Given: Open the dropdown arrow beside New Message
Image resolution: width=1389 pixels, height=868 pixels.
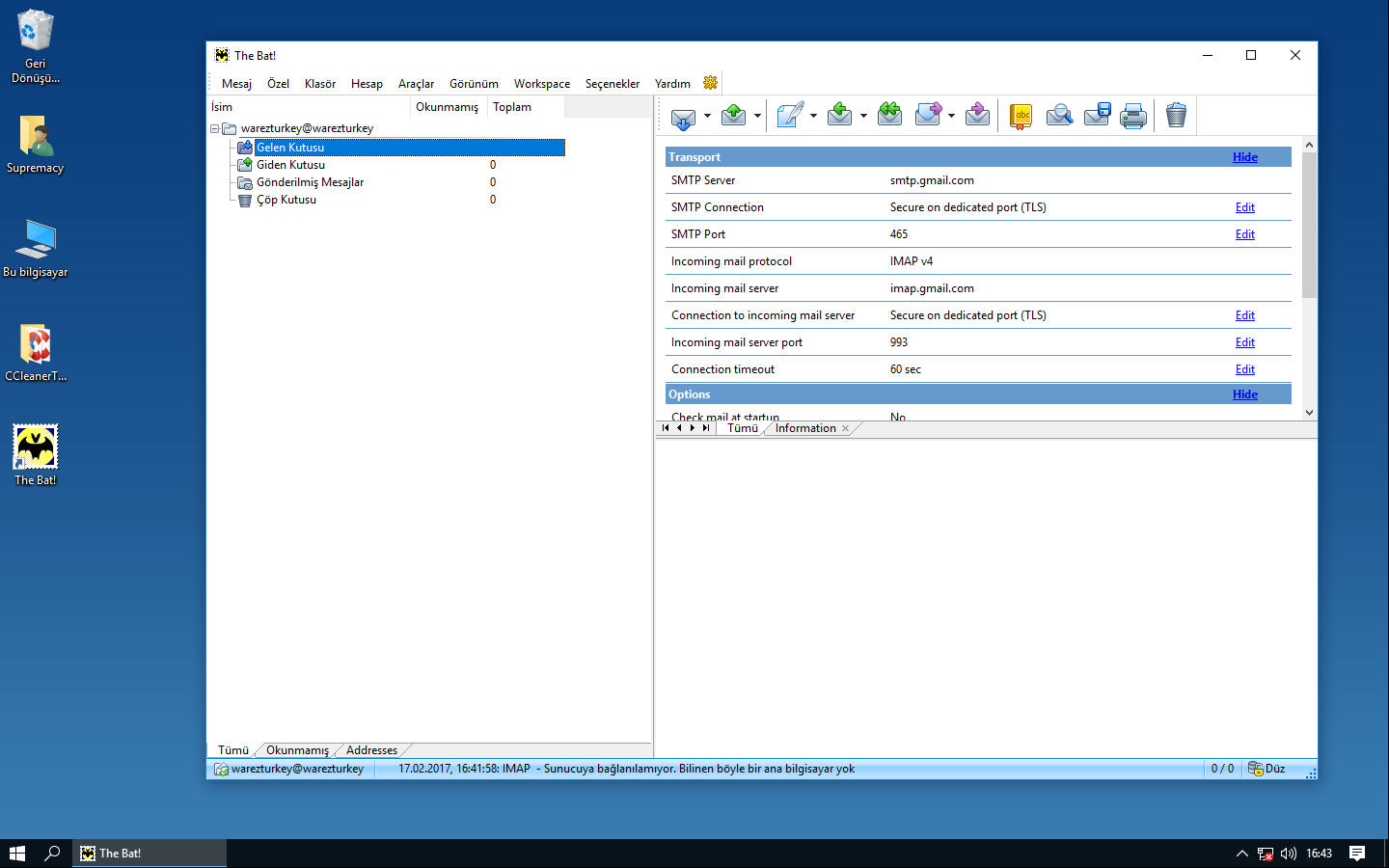Looking at the screenshot, I should point(813,116).
